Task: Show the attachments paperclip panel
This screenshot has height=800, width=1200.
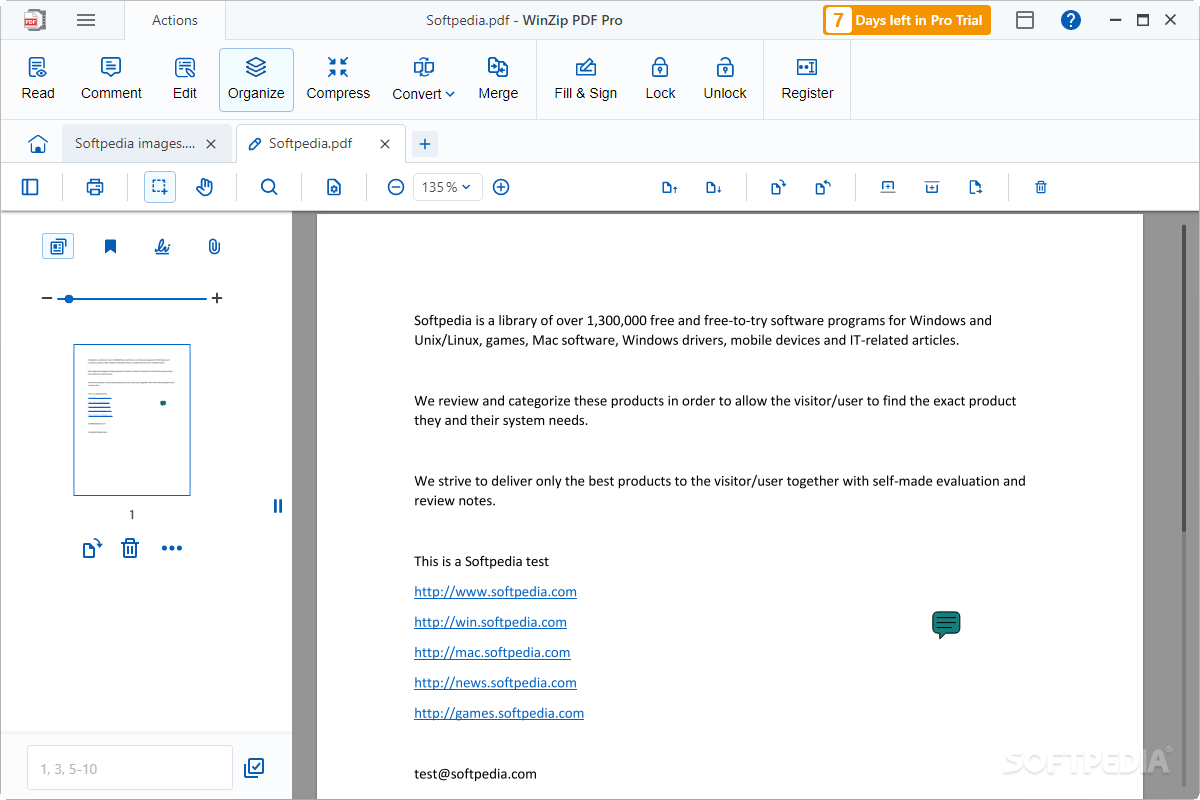Action: [214, 246]
